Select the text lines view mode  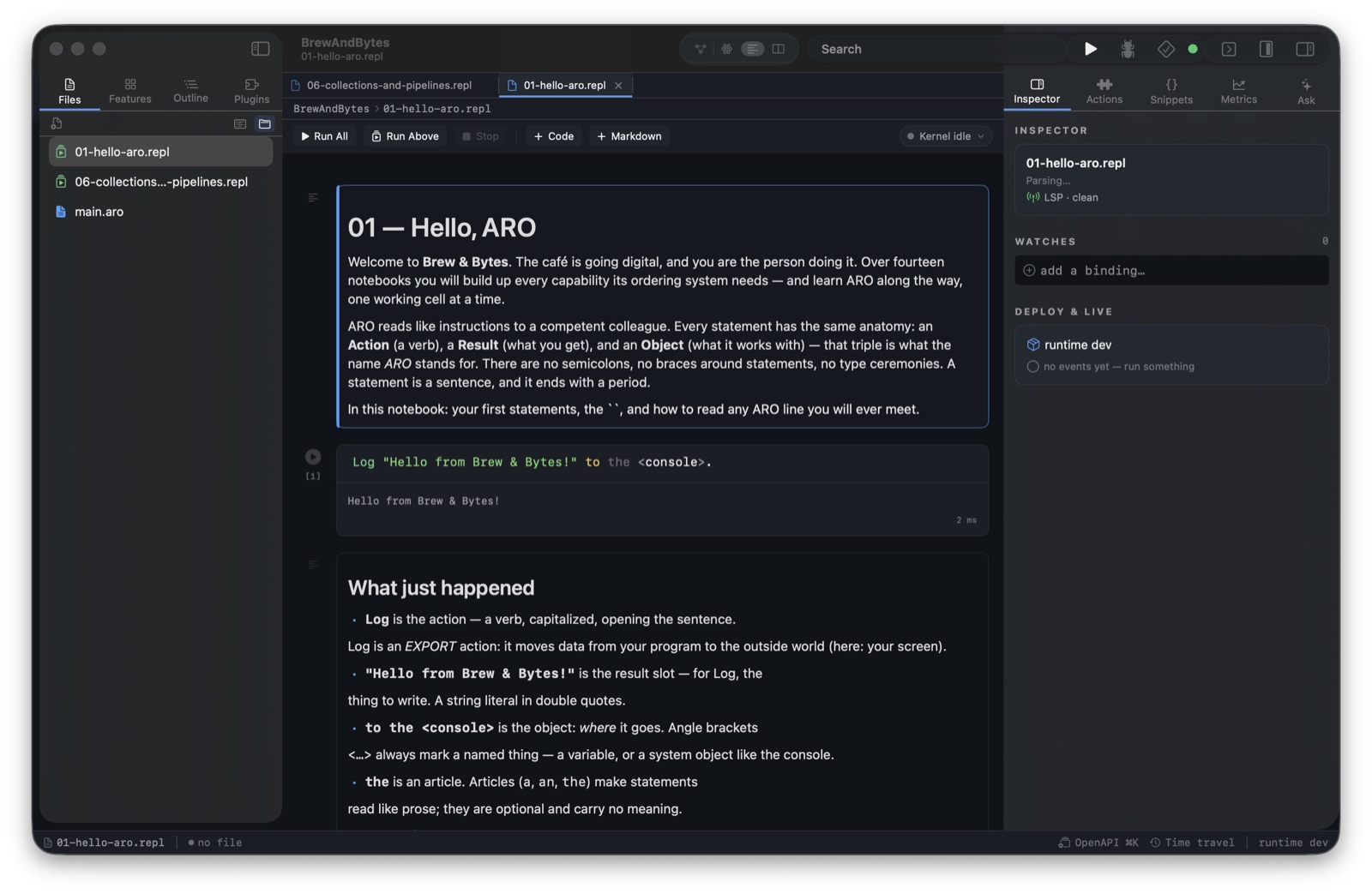click(752, 49)
